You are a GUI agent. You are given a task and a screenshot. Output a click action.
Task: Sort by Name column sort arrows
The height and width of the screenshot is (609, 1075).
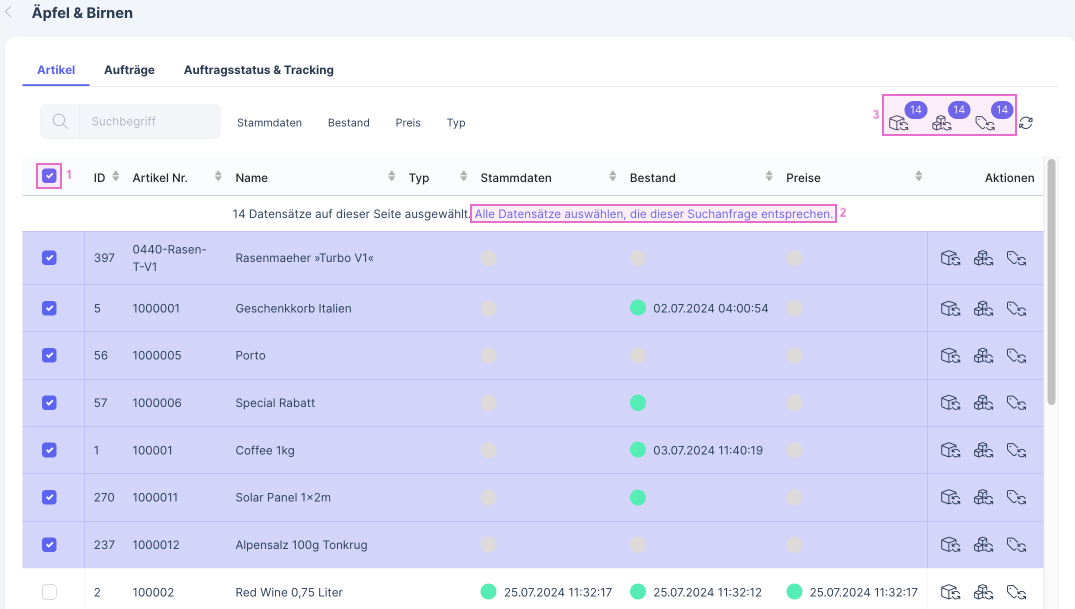[x=392, y=177]
